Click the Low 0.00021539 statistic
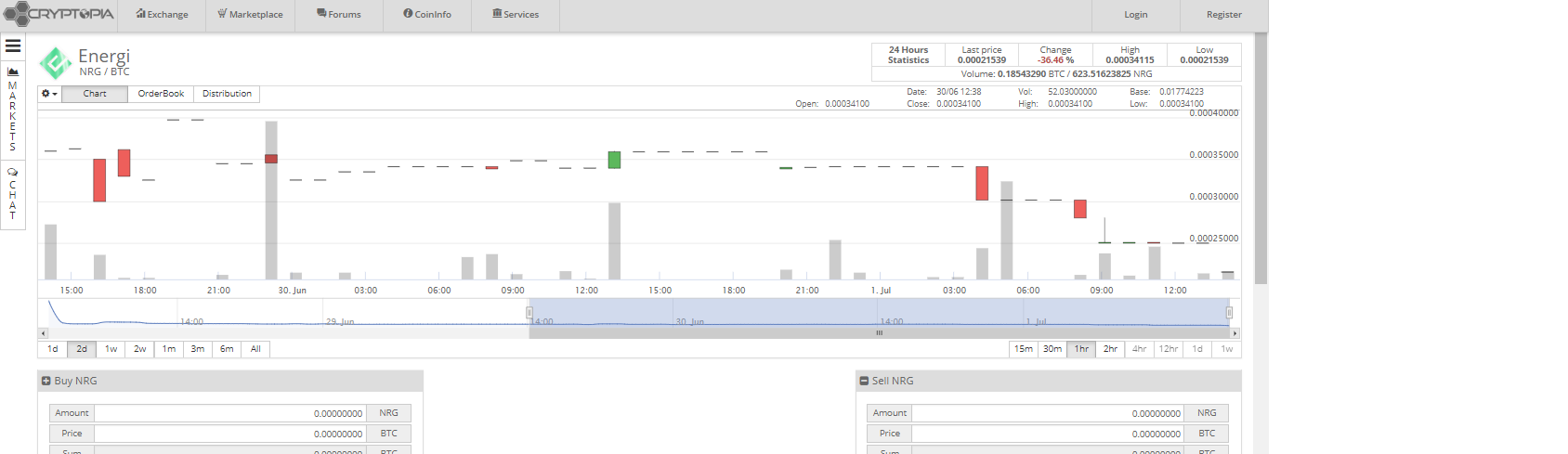 (1204, 55)
